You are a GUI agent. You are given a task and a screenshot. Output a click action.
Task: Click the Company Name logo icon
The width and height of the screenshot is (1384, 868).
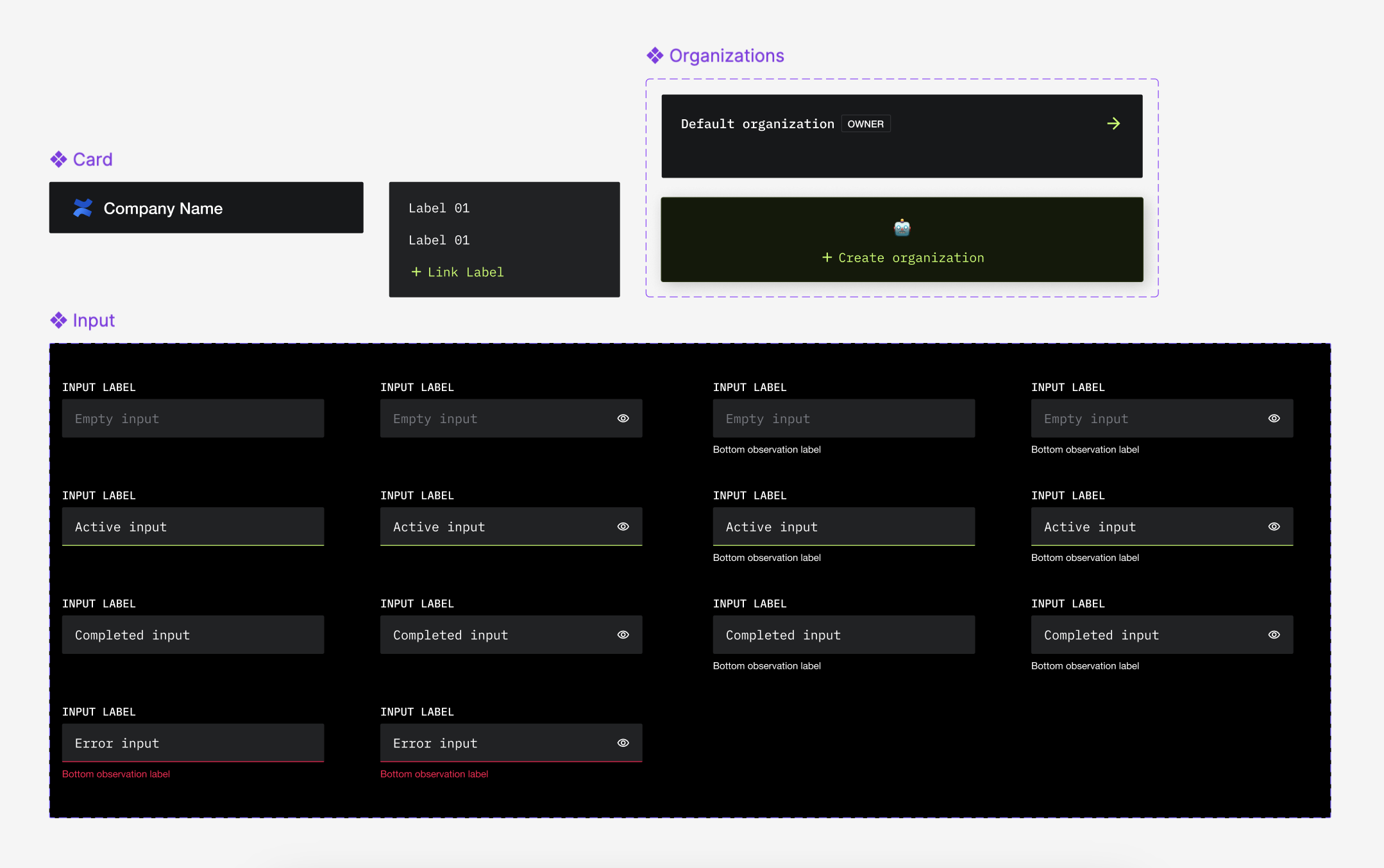click(x=82, y=208)
